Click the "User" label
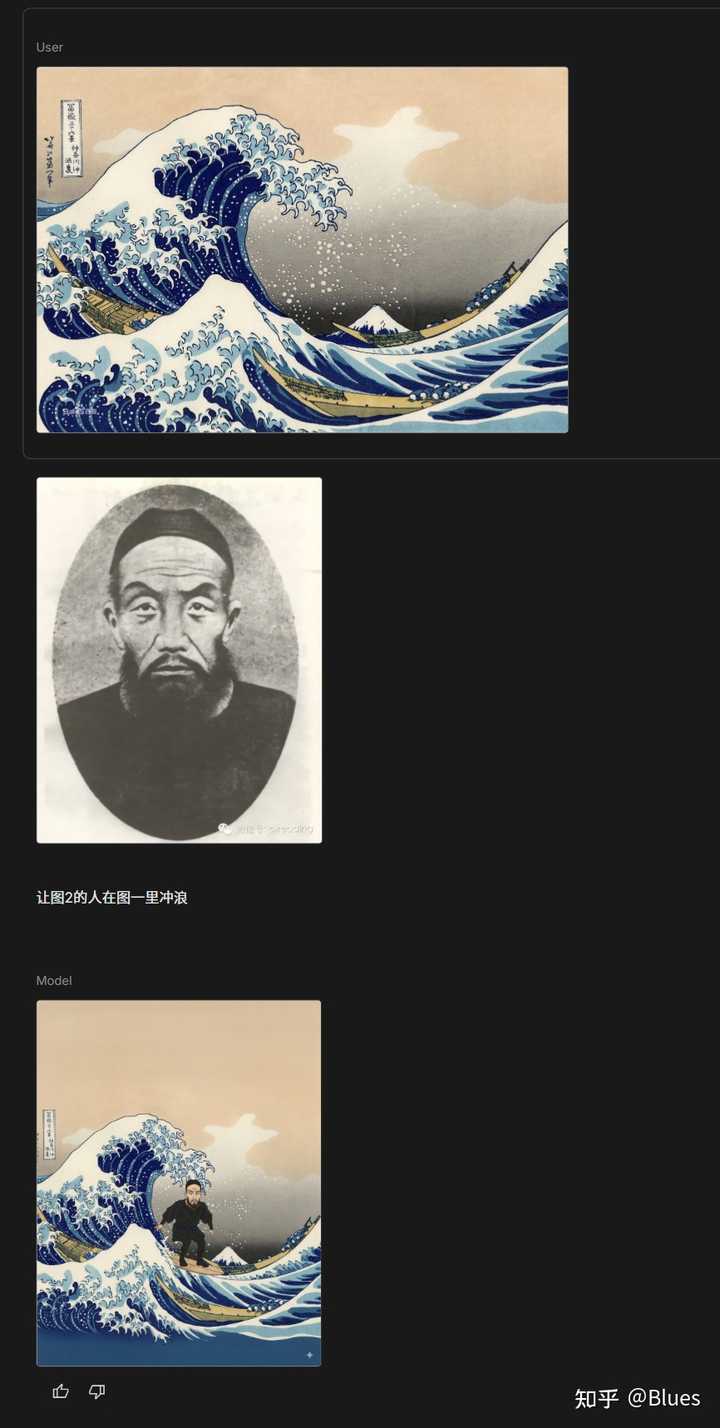720x1428 pixels. tap(50, 47)
